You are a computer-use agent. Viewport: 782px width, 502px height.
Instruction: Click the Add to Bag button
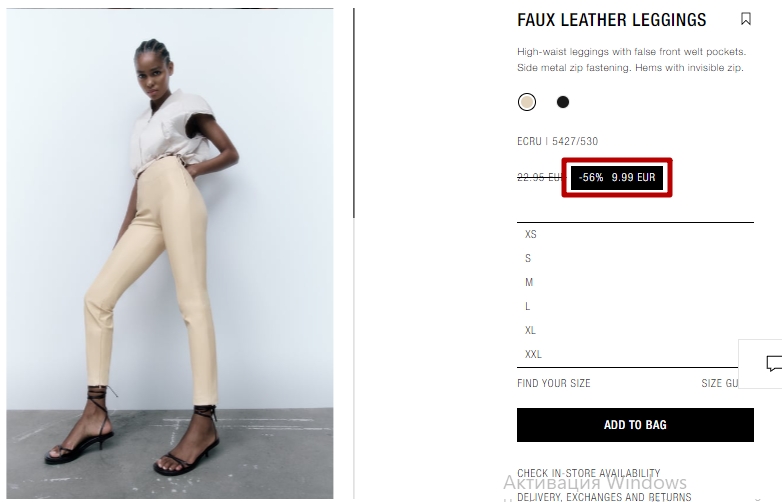click(635, 425)
